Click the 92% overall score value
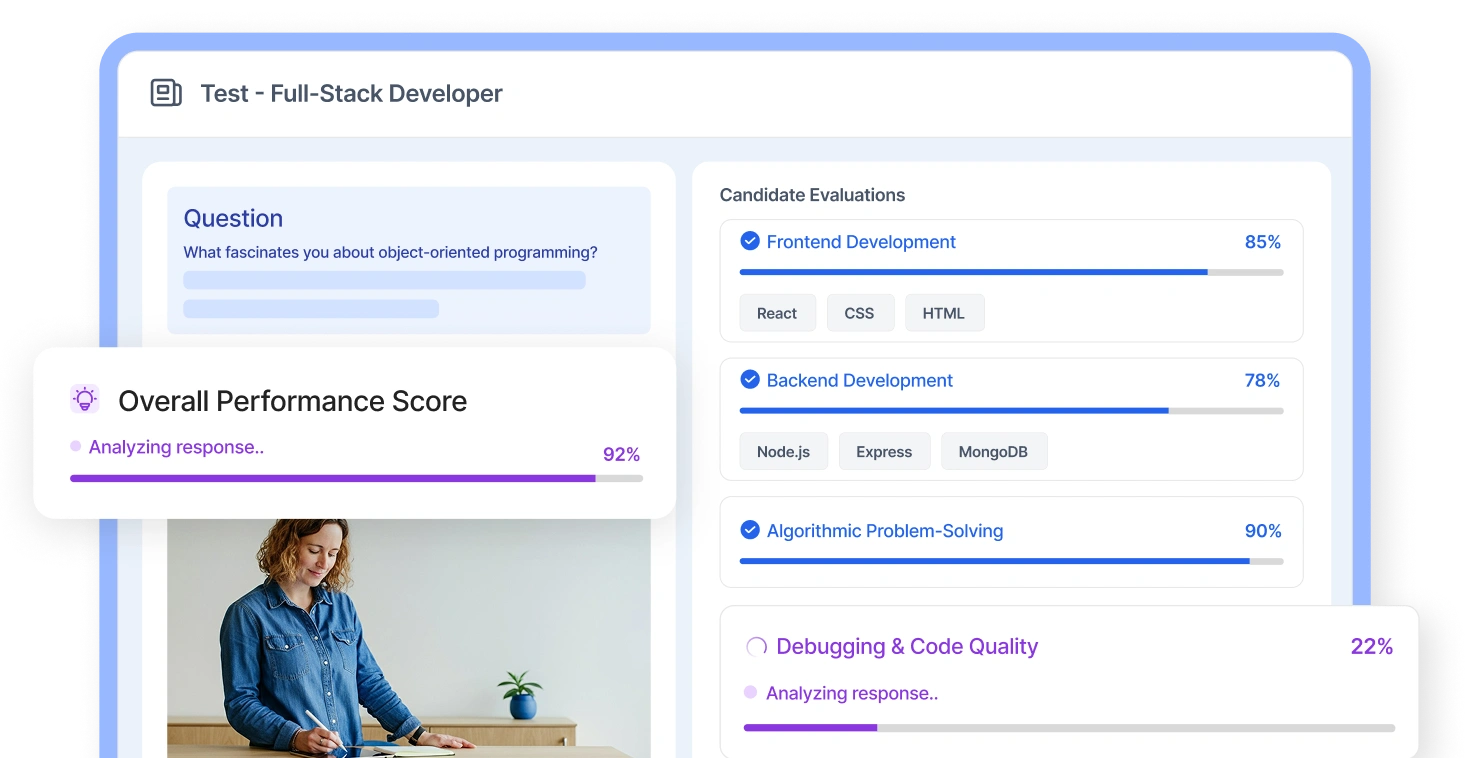This screenshot has width=1476, height=758. [x=621, y=454]
